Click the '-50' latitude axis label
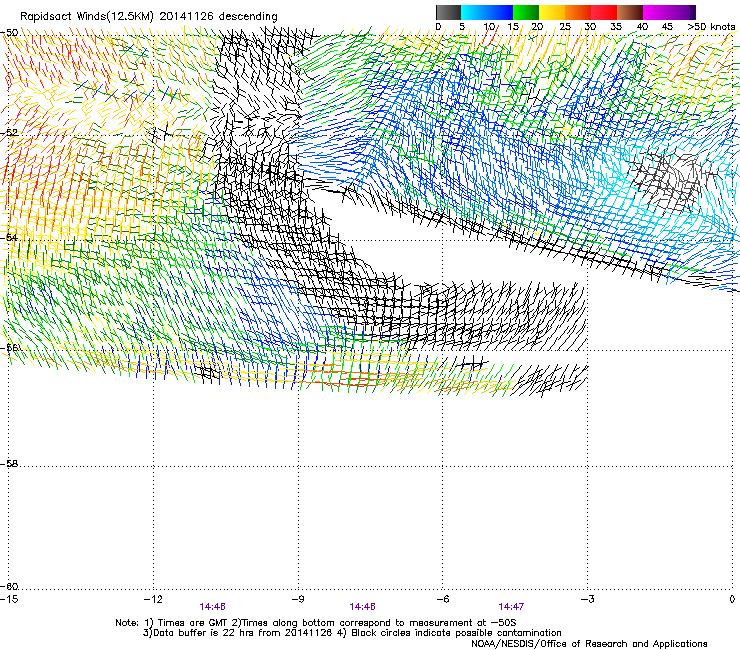This screenshot has width=740, height=650. (x=9, y=33)
